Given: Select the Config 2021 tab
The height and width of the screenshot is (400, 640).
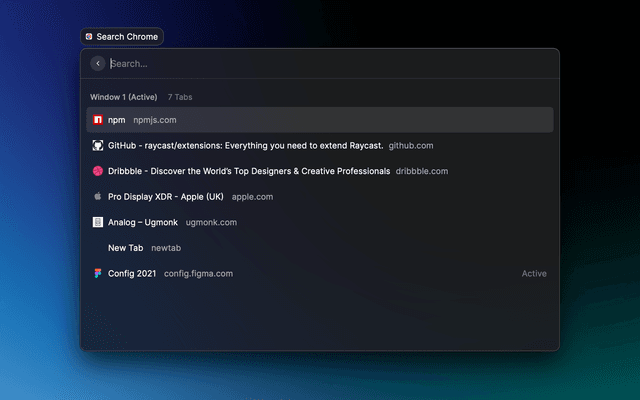Looking at the screenshot, I should (132, 273).
